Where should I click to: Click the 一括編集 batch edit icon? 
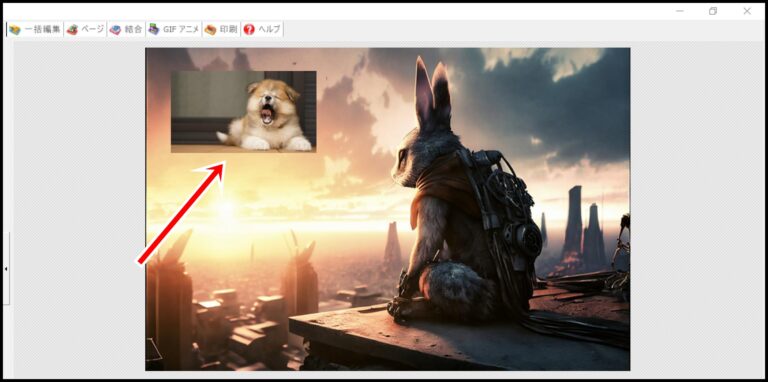pyautogui.click(x=15, y=30)
